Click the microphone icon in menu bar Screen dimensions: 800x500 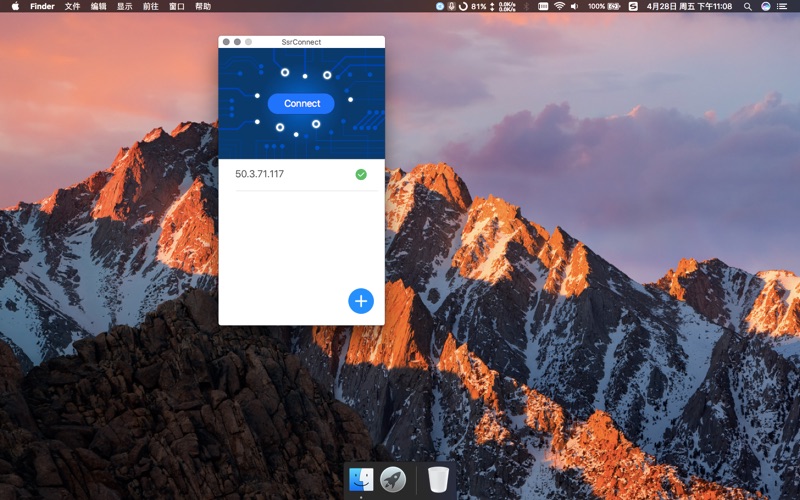click(452, 6)
